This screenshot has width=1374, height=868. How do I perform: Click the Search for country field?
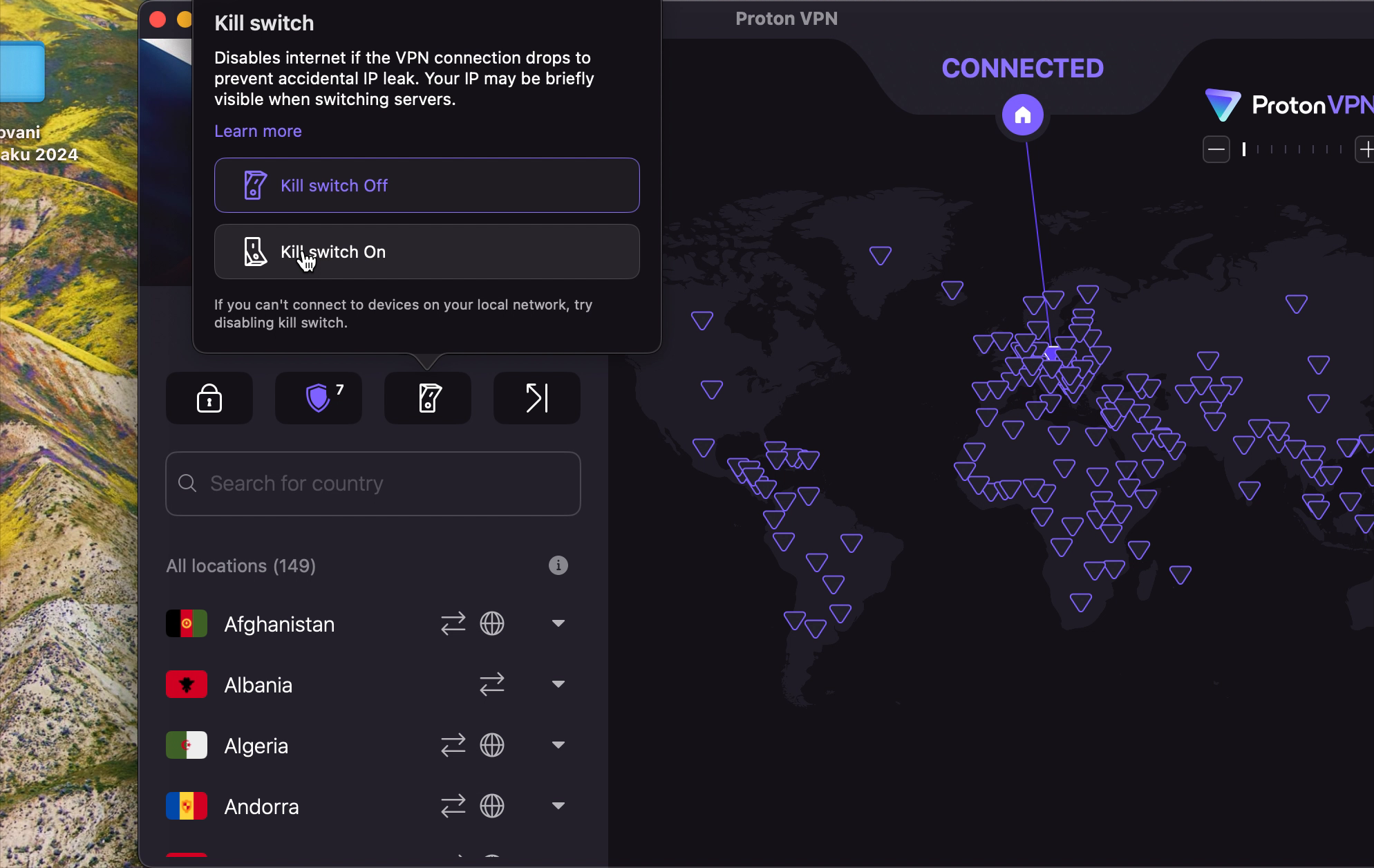[x=373, y=484]
